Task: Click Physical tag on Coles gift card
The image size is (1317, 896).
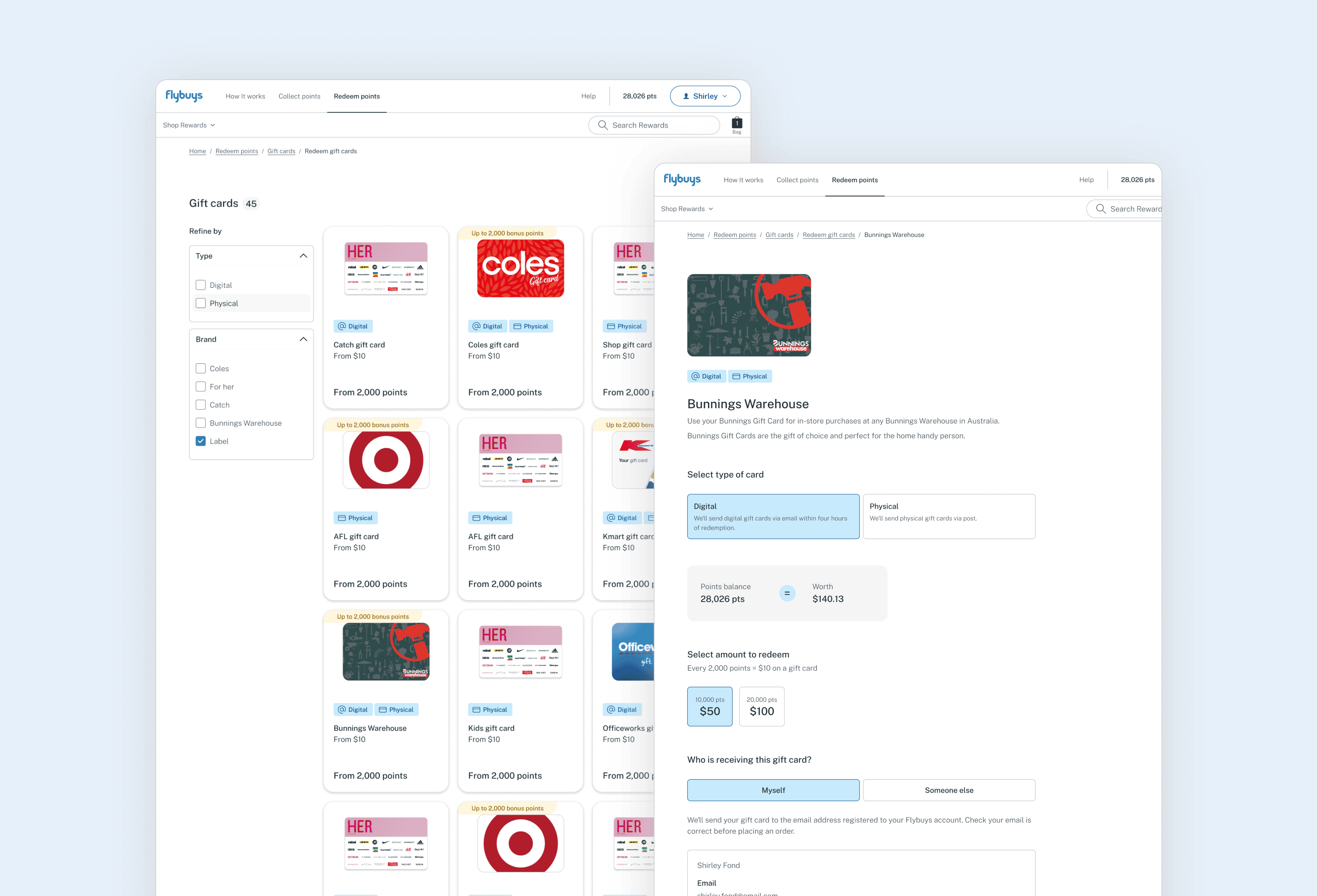Action: 530,327
